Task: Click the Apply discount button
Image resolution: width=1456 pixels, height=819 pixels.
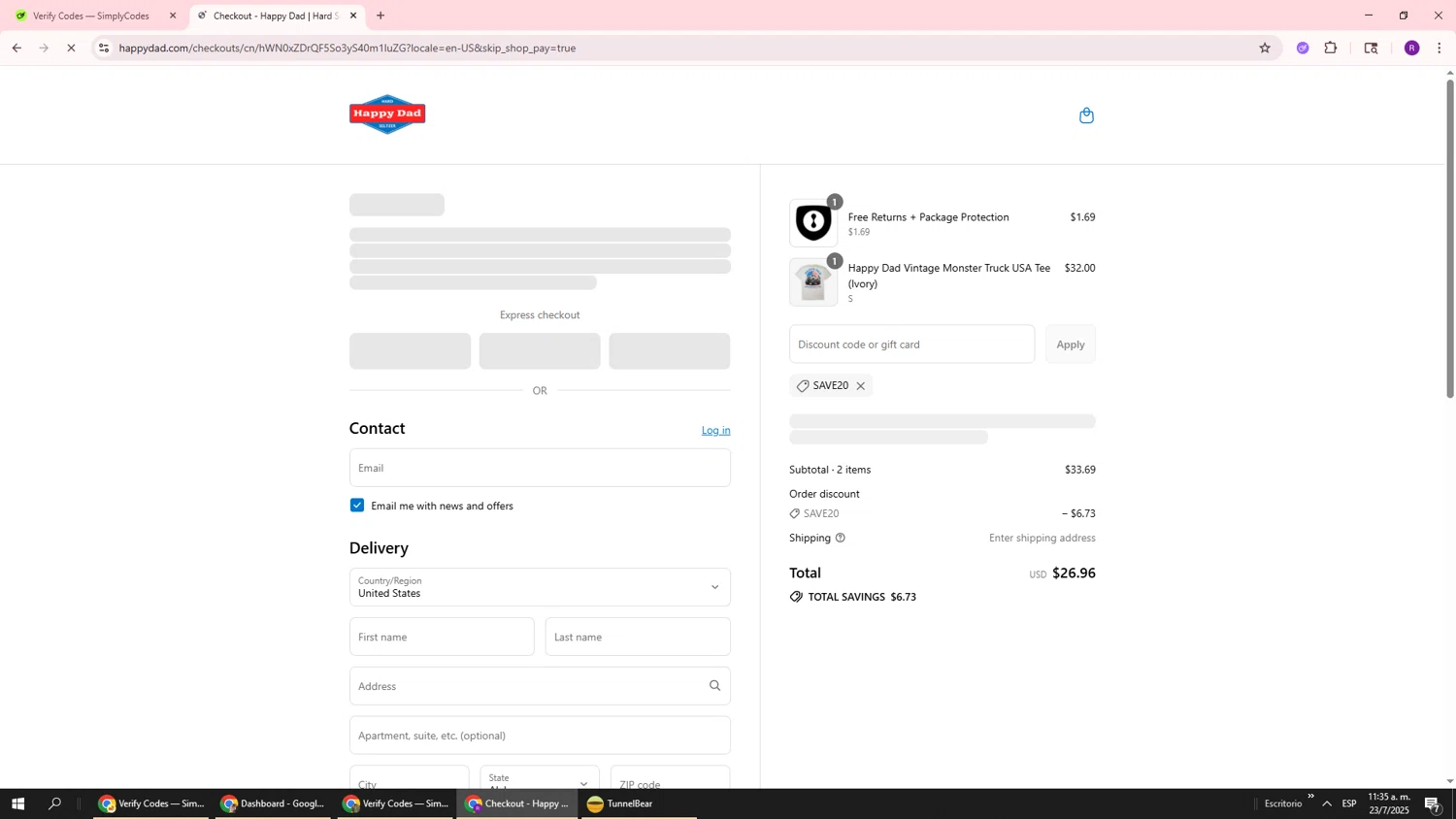Action: click(1071, 344)
